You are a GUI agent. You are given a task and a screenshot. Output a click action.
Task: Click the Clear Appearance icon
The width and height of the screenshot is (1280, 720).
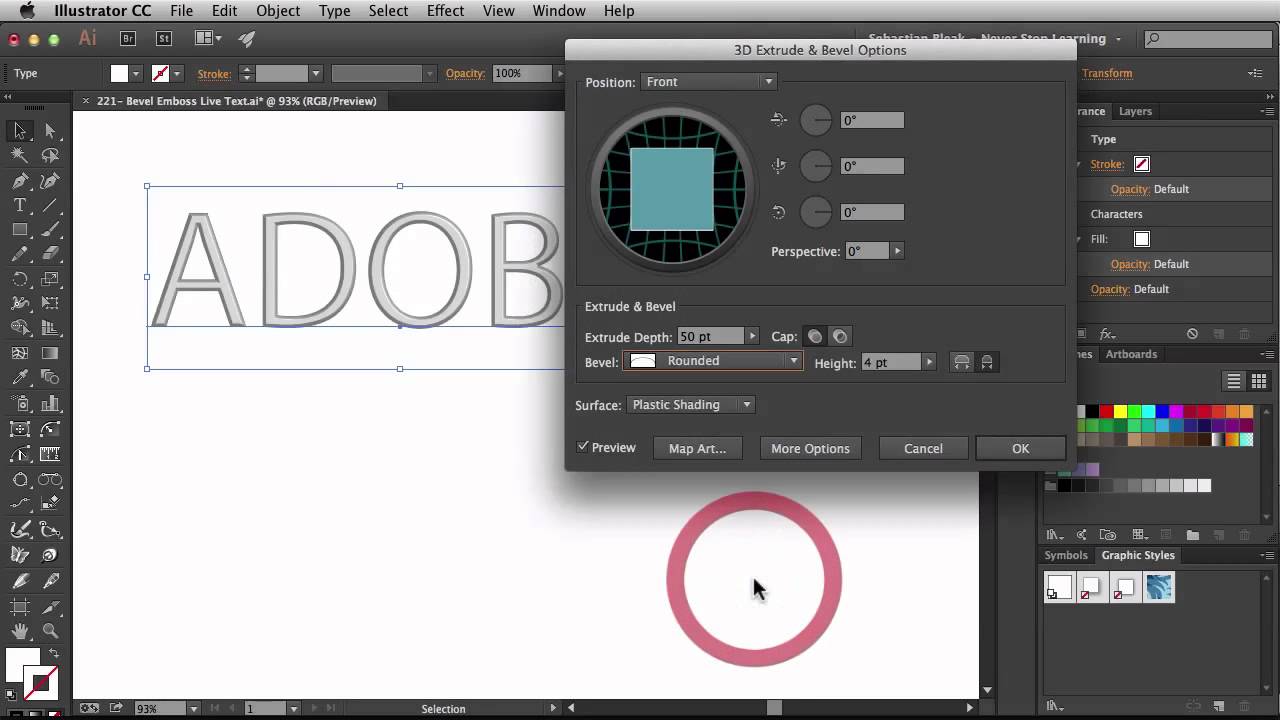click(1192, 334)
